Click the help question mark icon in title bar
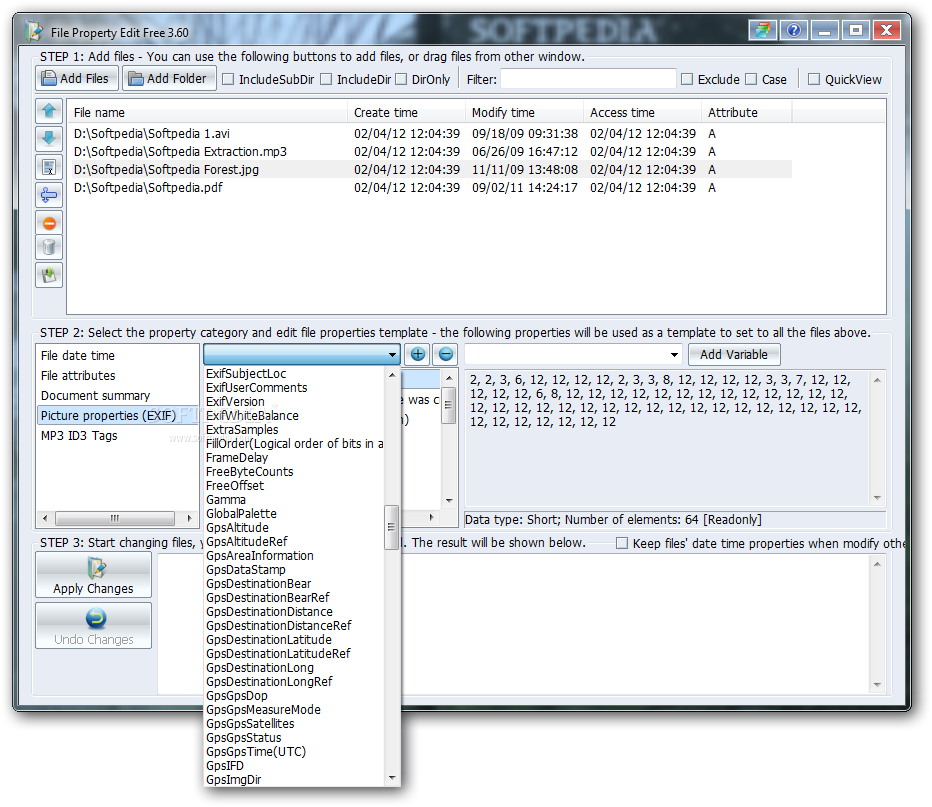 click(x=794, y=30)
